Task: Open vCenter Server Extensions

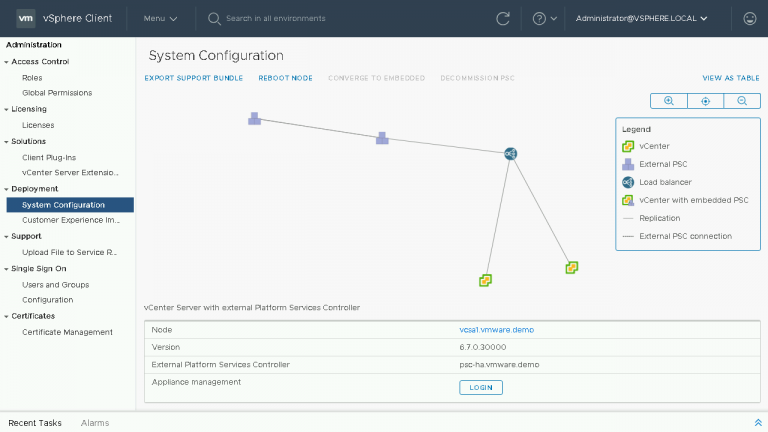Action: point(70,173)
